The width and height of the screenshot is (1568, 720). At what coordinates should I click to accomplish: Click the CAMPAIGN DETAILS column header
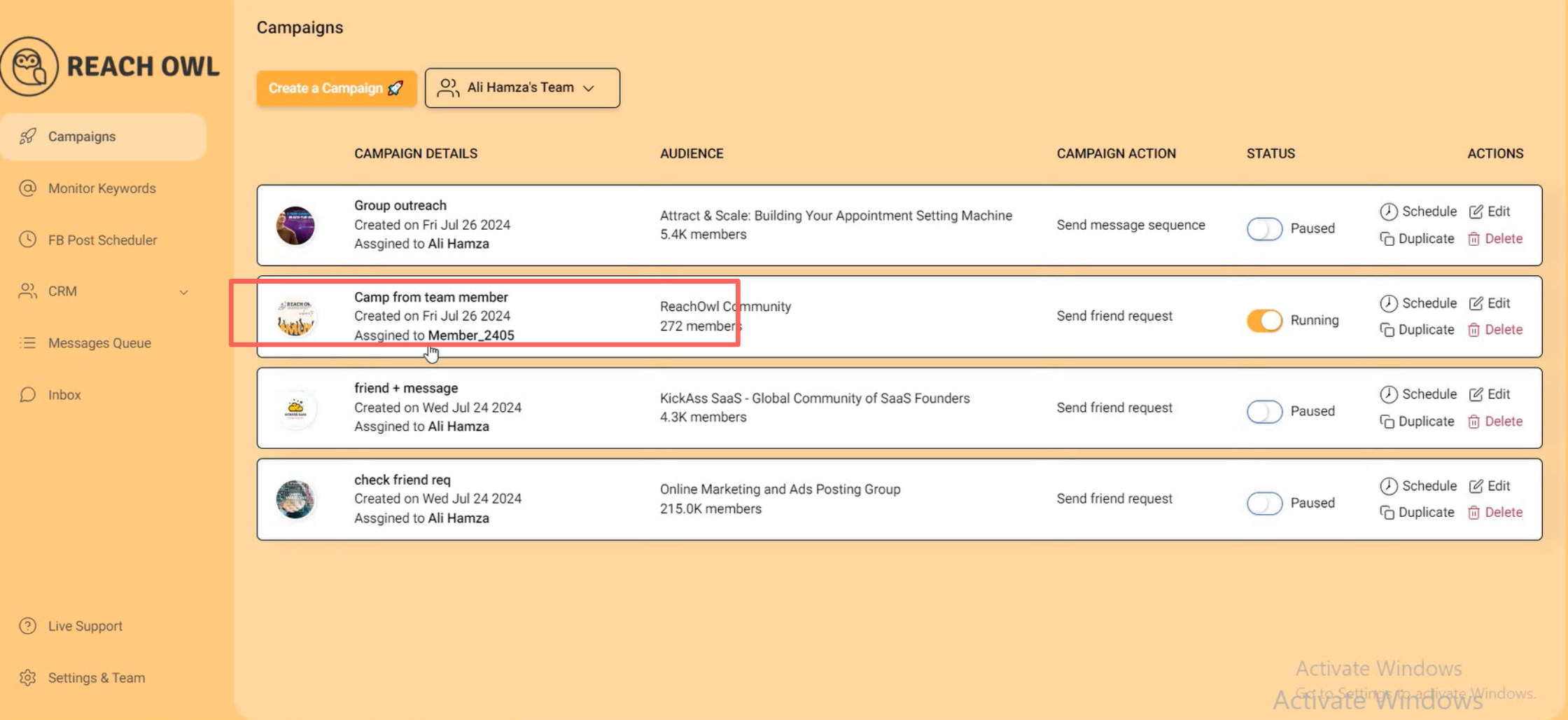click(x=416, y=153)
